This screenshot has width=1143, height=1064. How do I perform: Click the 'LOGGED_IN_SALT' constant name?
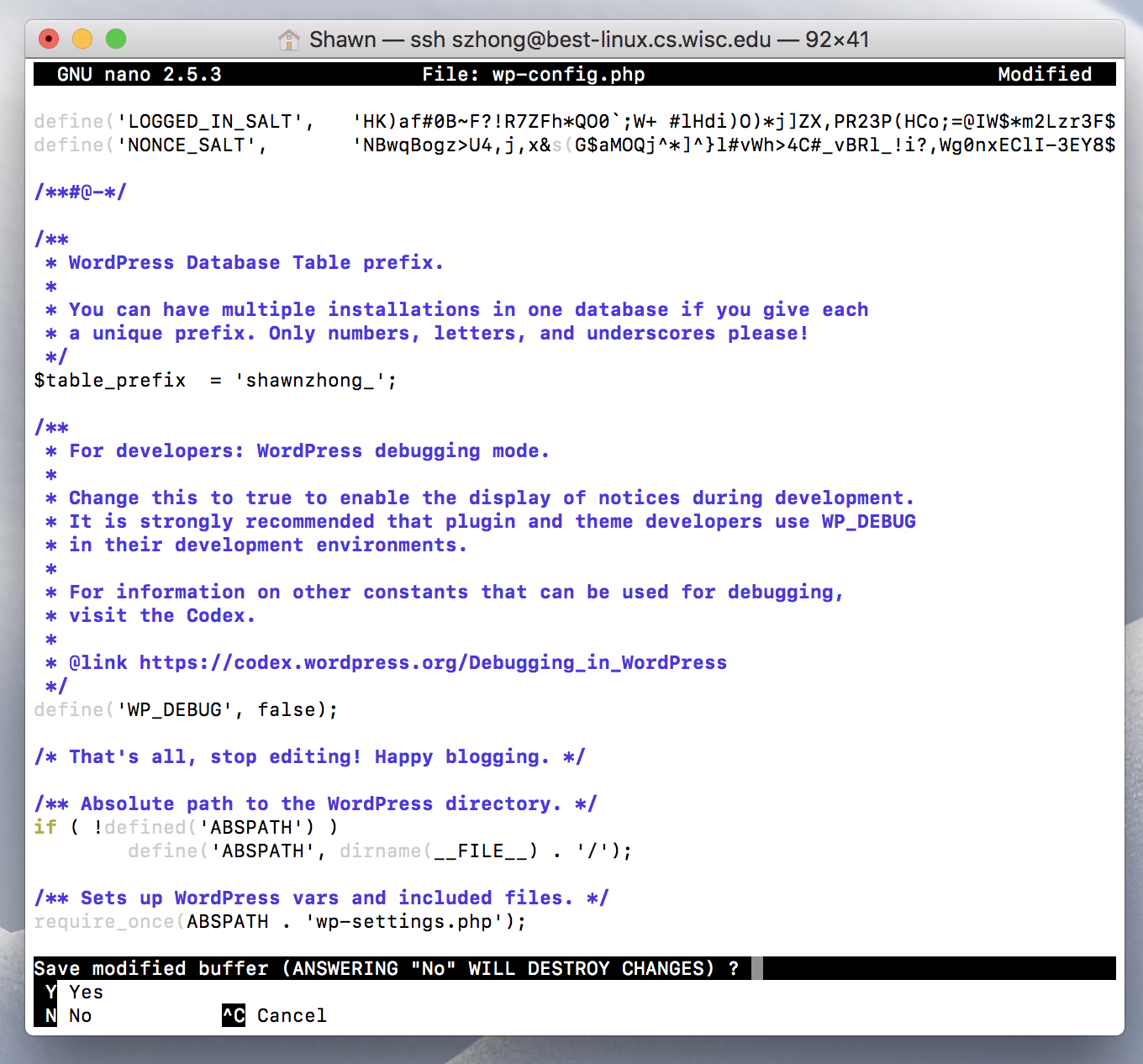point(209,121)
